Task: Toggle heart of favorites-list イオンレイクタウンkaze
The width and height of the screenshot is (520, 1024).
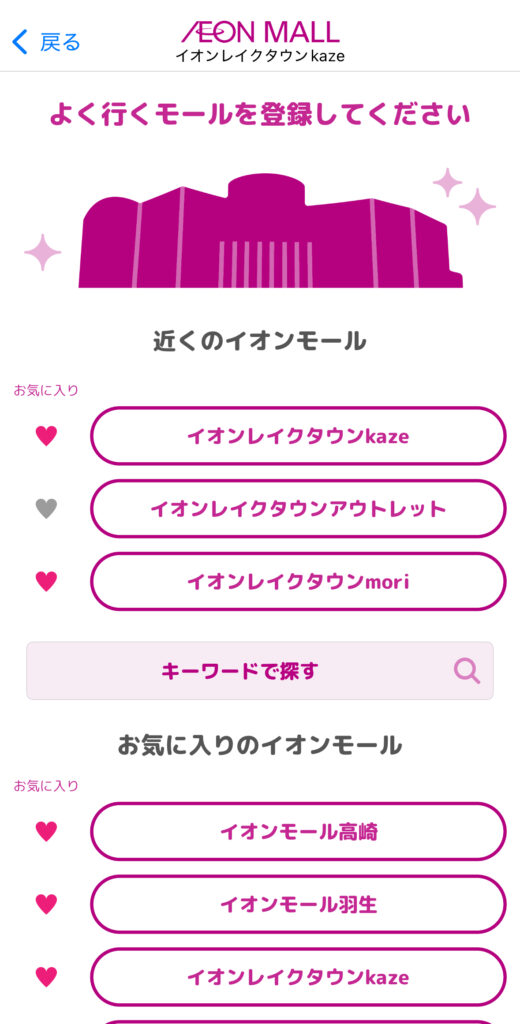Action: (46, 977)
